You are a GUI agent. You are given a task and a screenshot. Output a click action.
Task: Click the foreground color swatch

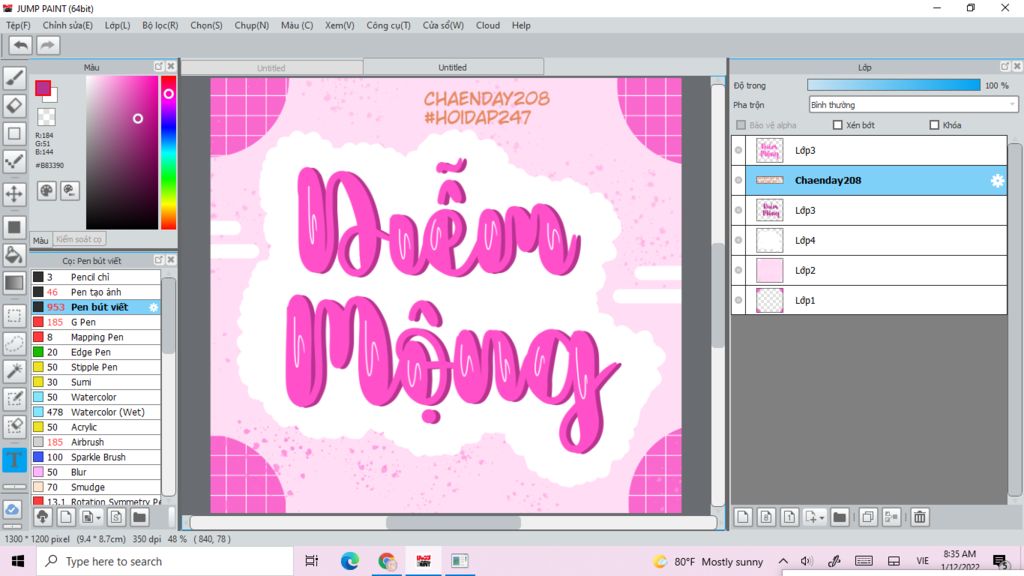point(43,88)
